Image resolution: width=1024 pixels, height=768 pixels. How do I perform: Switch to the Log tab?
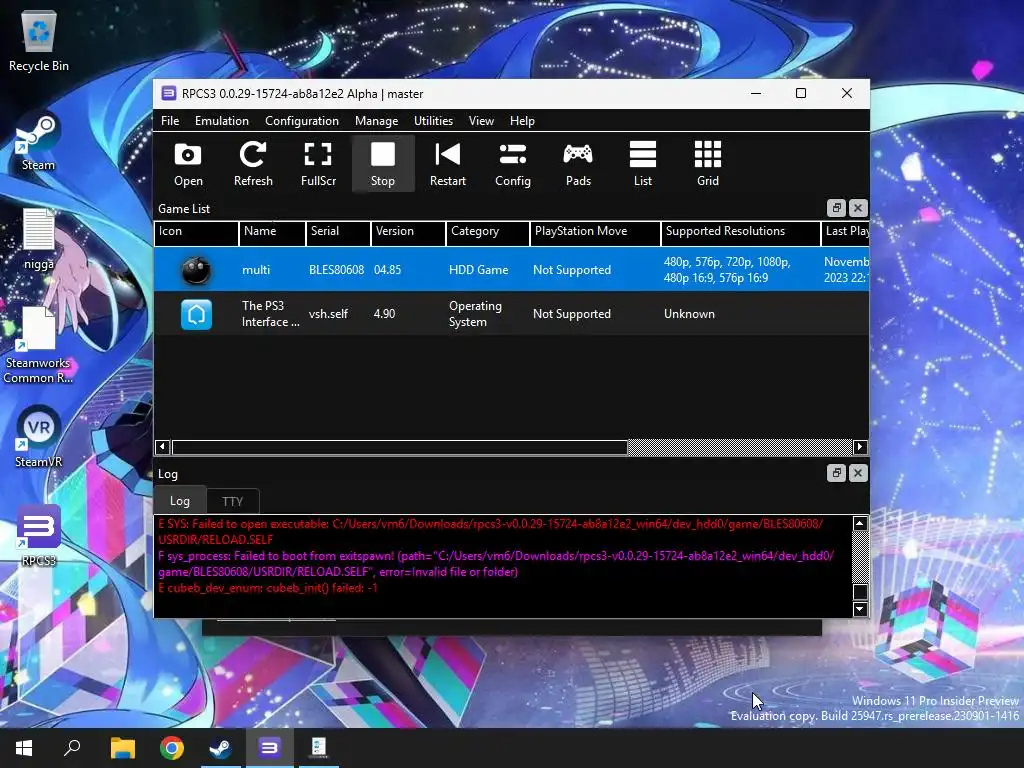pyautogui.click(x=180, y=500)
